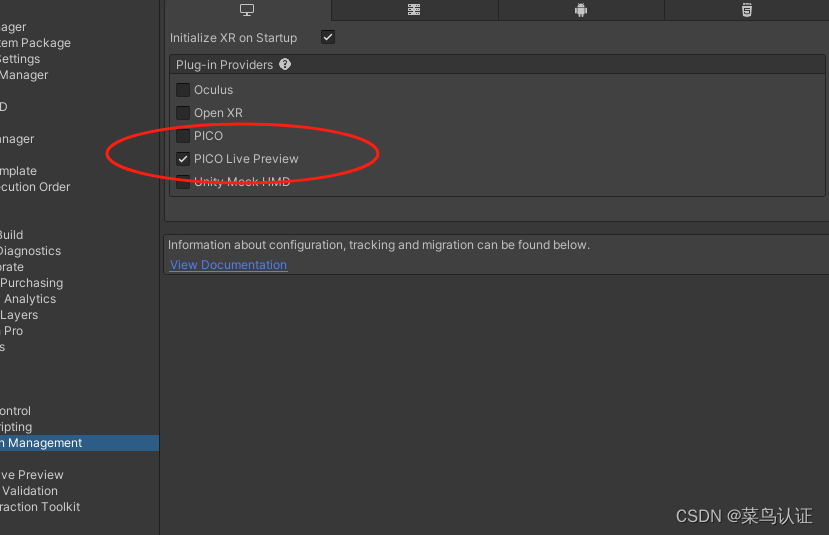Switch to the dedicated server platform tab
829x535 pixels.
click(x=414, y=10)
